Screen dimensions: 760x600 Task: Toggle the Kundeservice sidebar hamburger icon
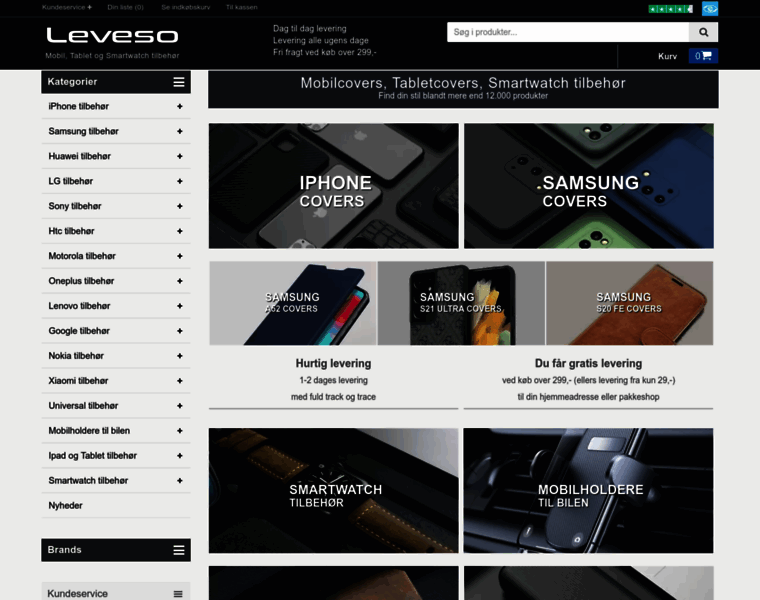(178, 594)
